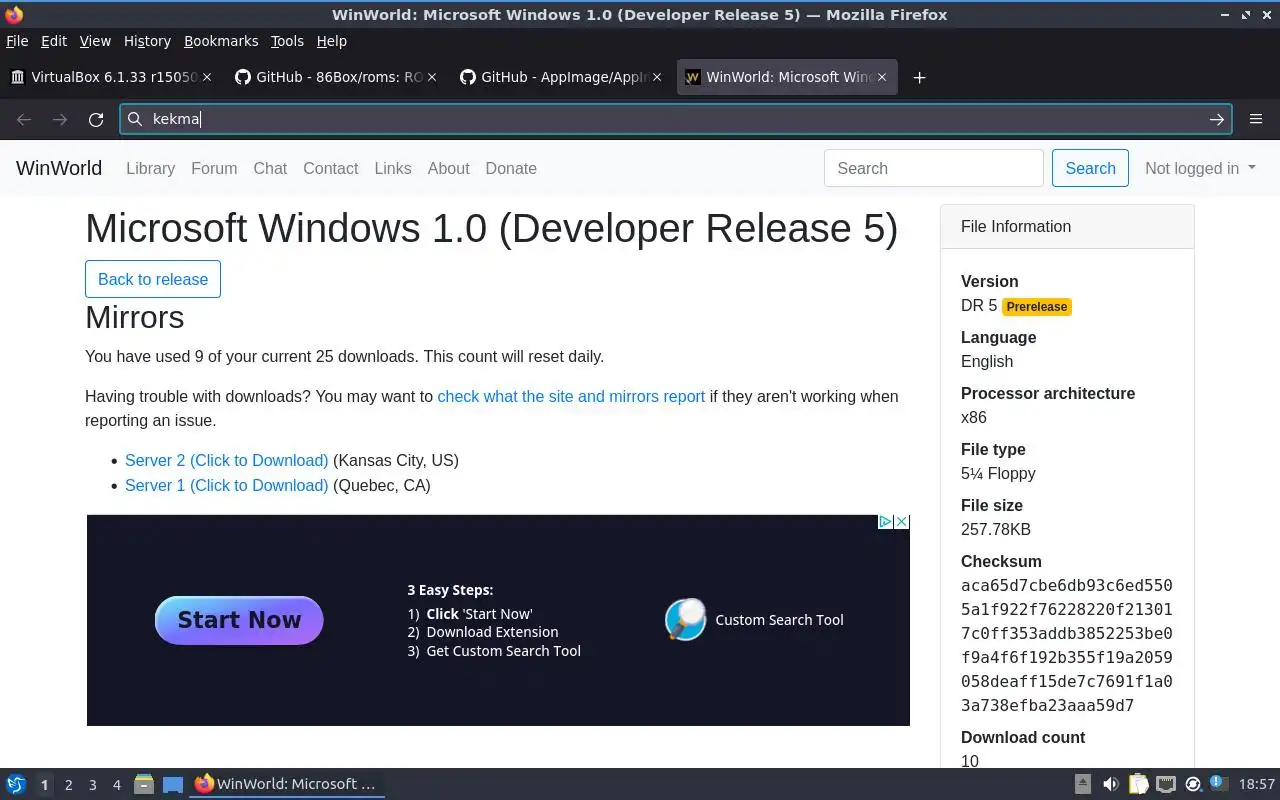Switch to GitHub 86Box/roms tab
1280x800 pixels.
coord(336,77)
